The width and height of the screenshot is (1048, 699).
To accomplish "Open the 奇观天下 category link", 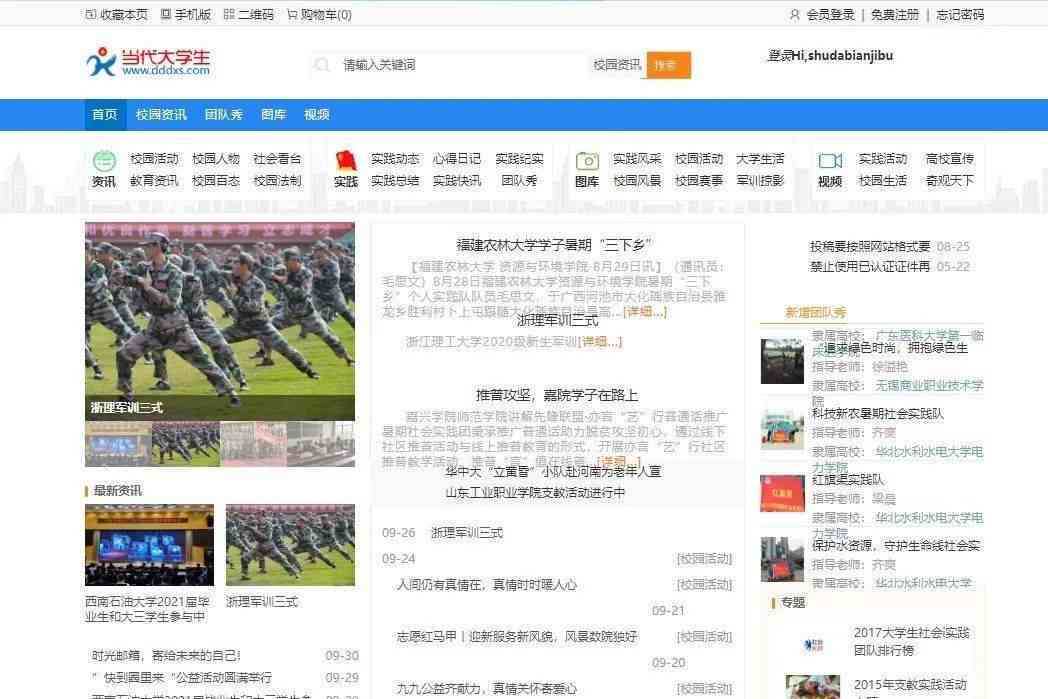I will [950, 180].
